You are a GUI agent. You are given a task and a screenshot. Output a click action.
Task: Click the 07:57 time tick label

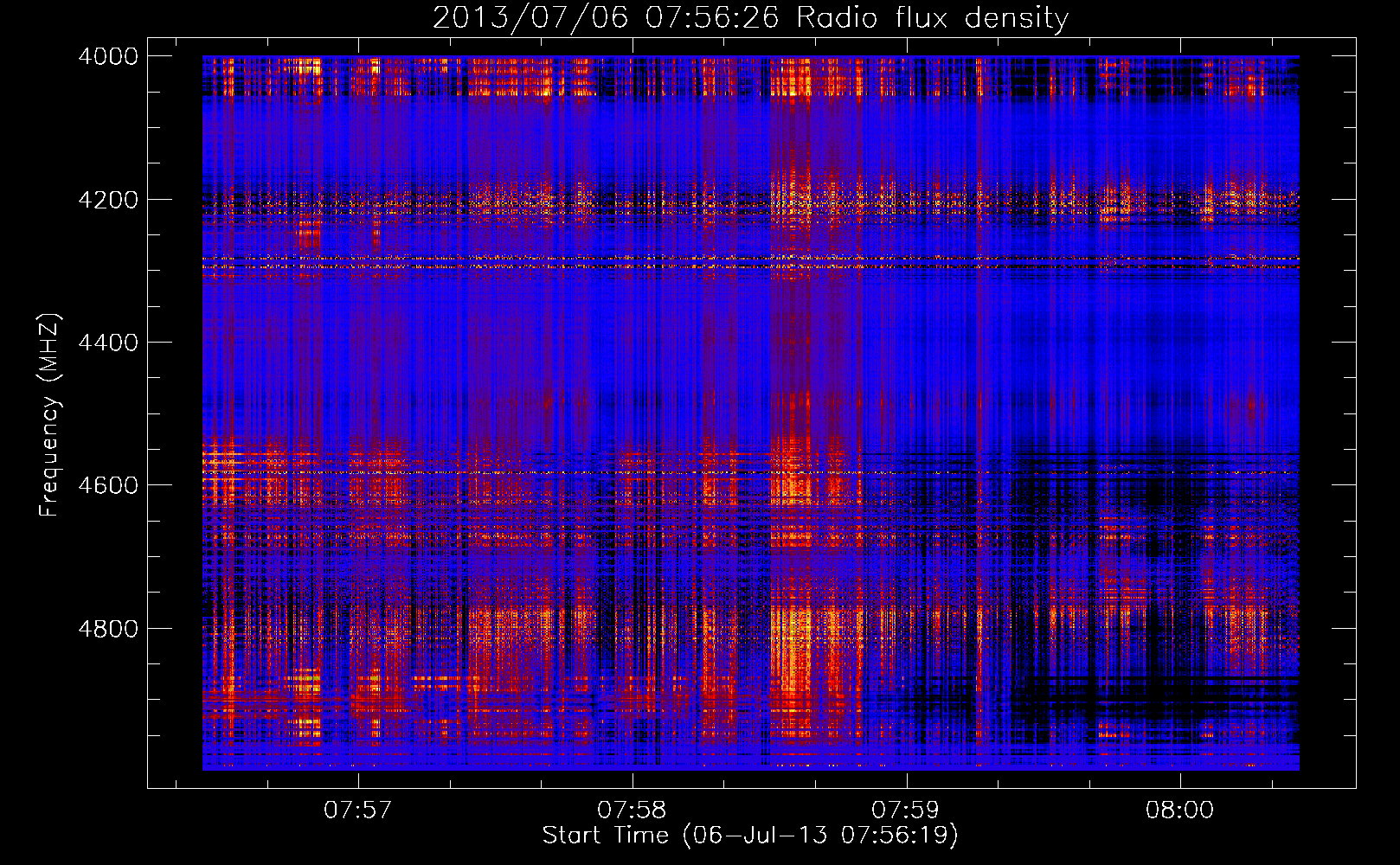357,811
